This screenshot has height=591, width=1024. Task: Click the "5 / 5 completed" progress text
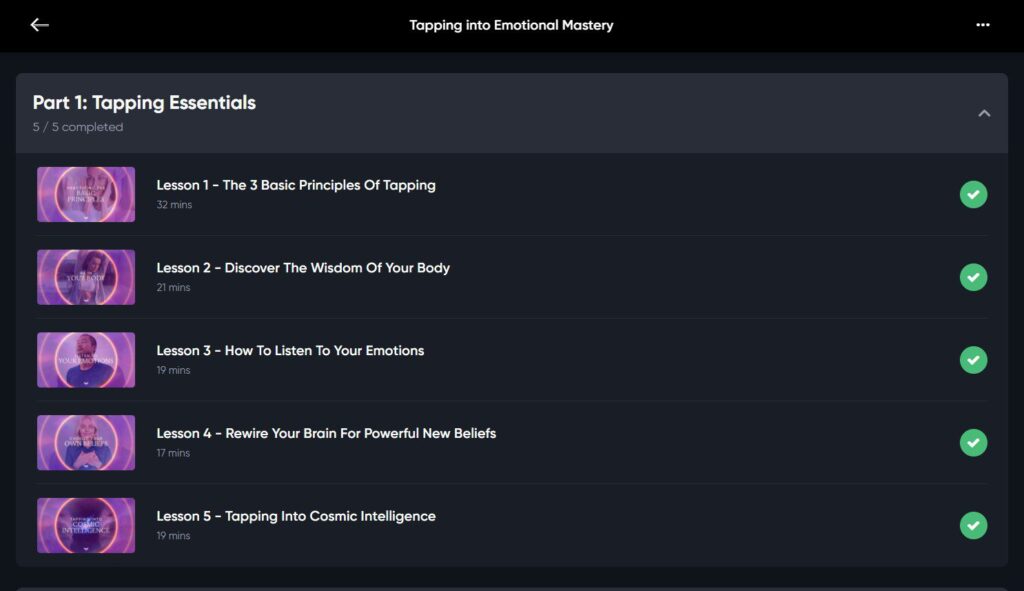click(78, 128)
